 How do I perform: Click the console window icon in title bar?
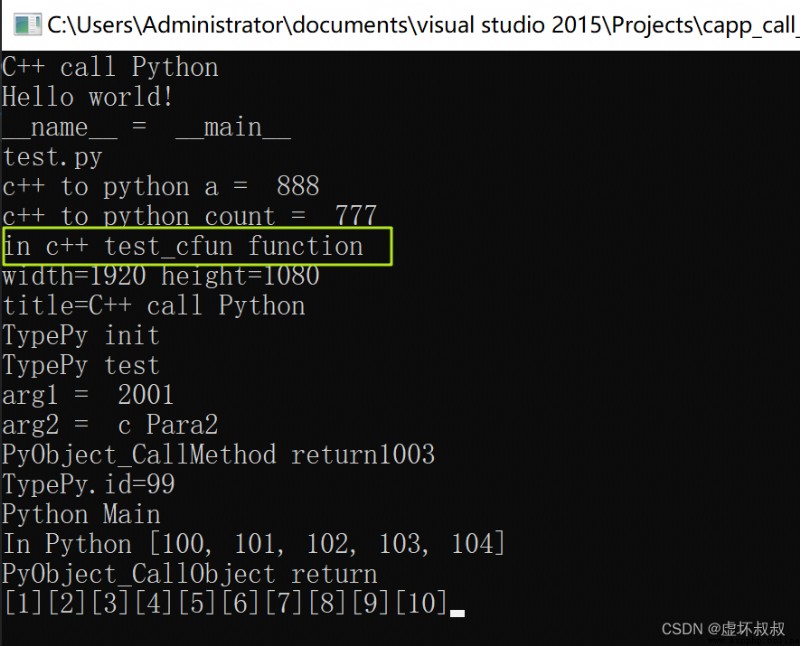click(x=27, y=25)
